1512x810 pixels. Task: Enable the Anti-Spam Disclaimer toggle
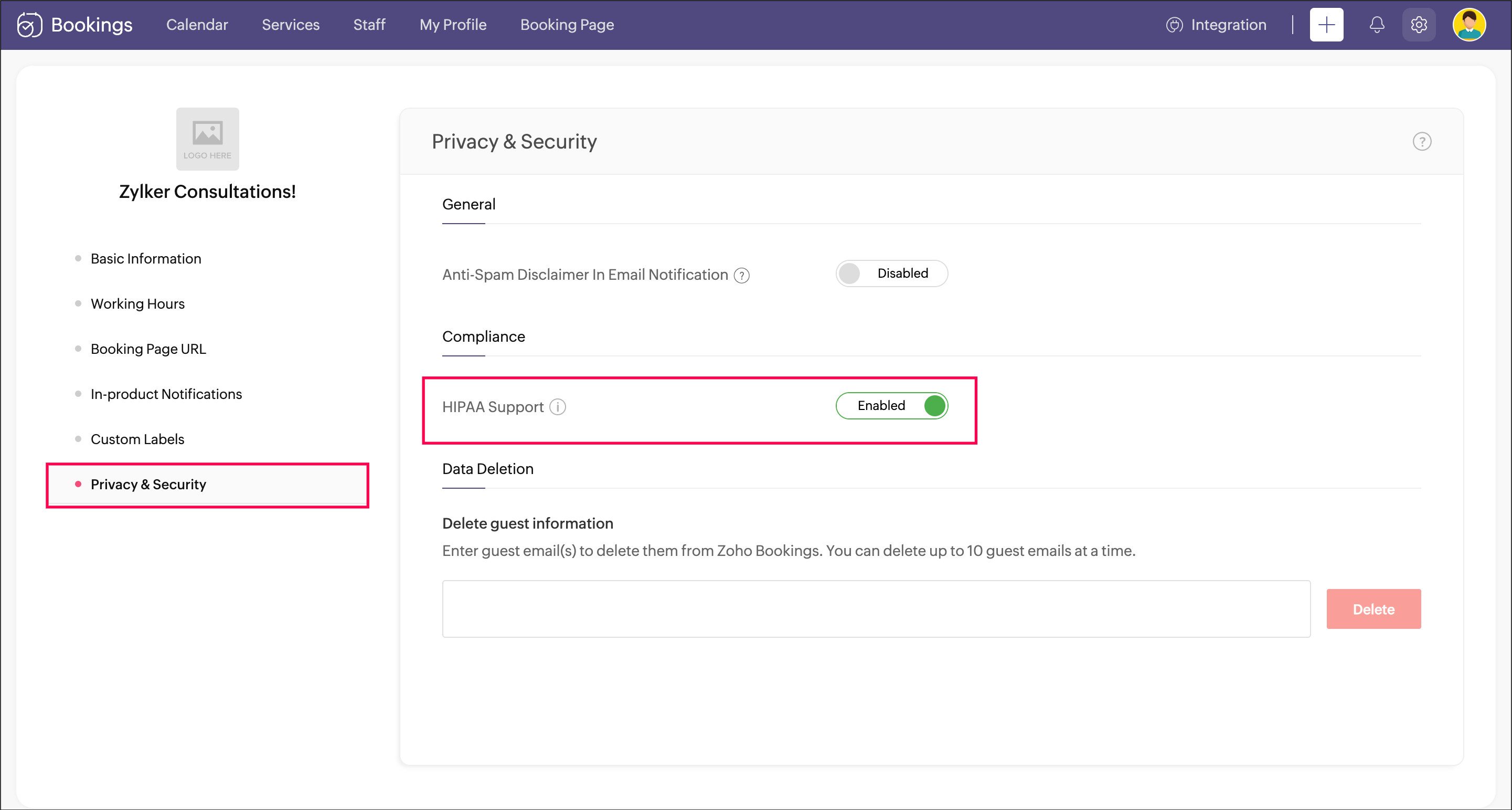(891, 273)
